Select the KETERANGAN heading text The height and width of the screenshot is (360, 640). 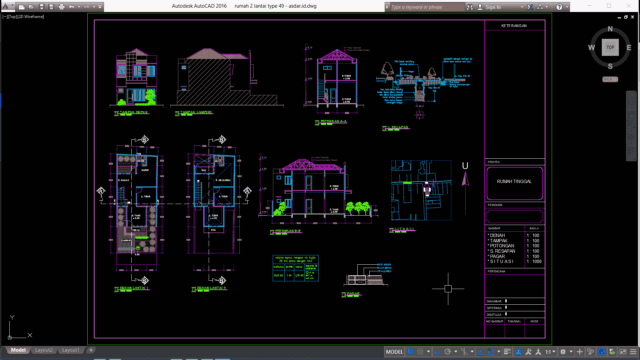pos(514,25)
